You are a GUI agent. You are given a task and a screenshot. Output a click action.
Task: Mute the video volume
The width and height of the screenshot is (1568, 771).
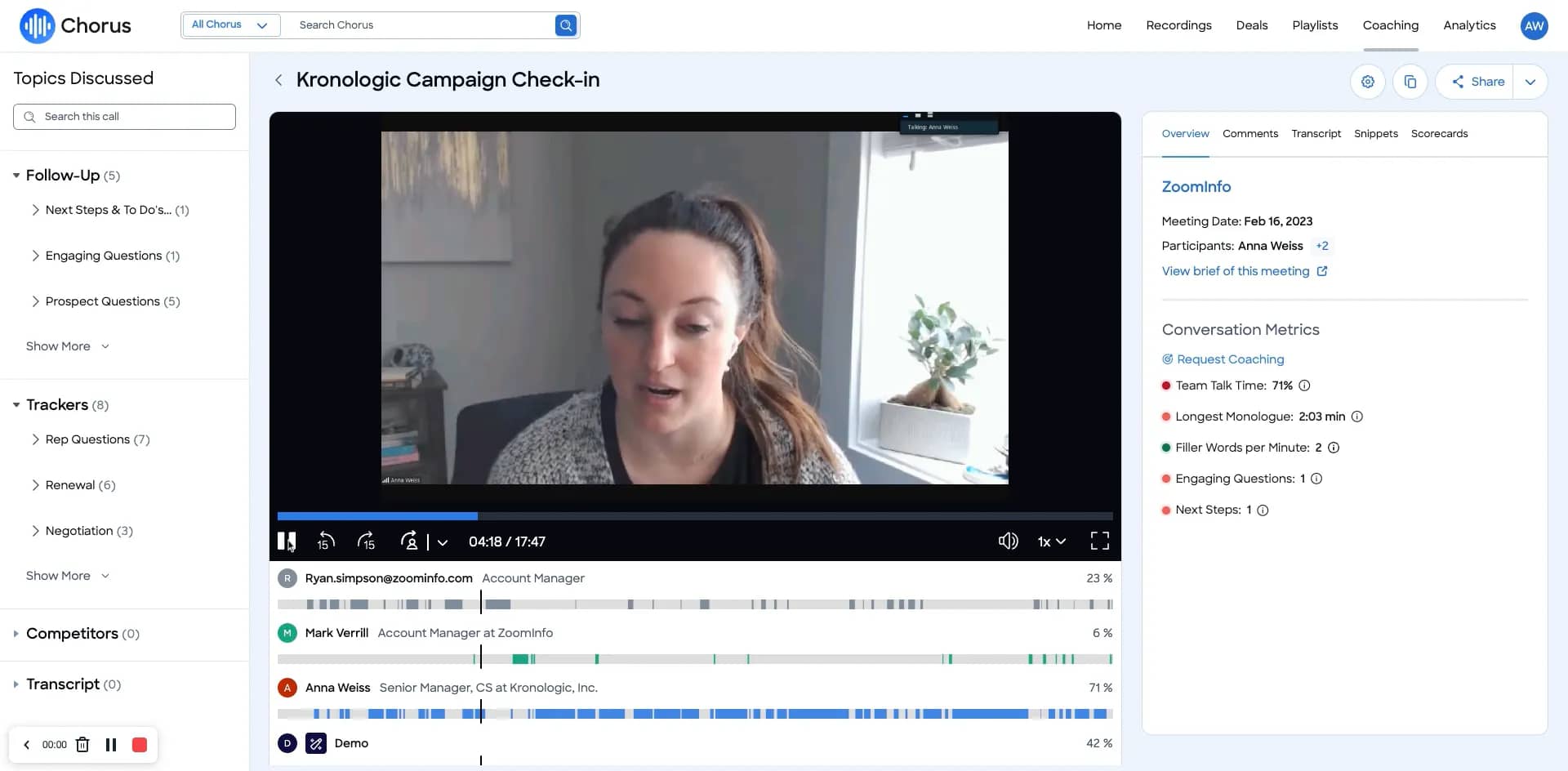(1009, 541)
